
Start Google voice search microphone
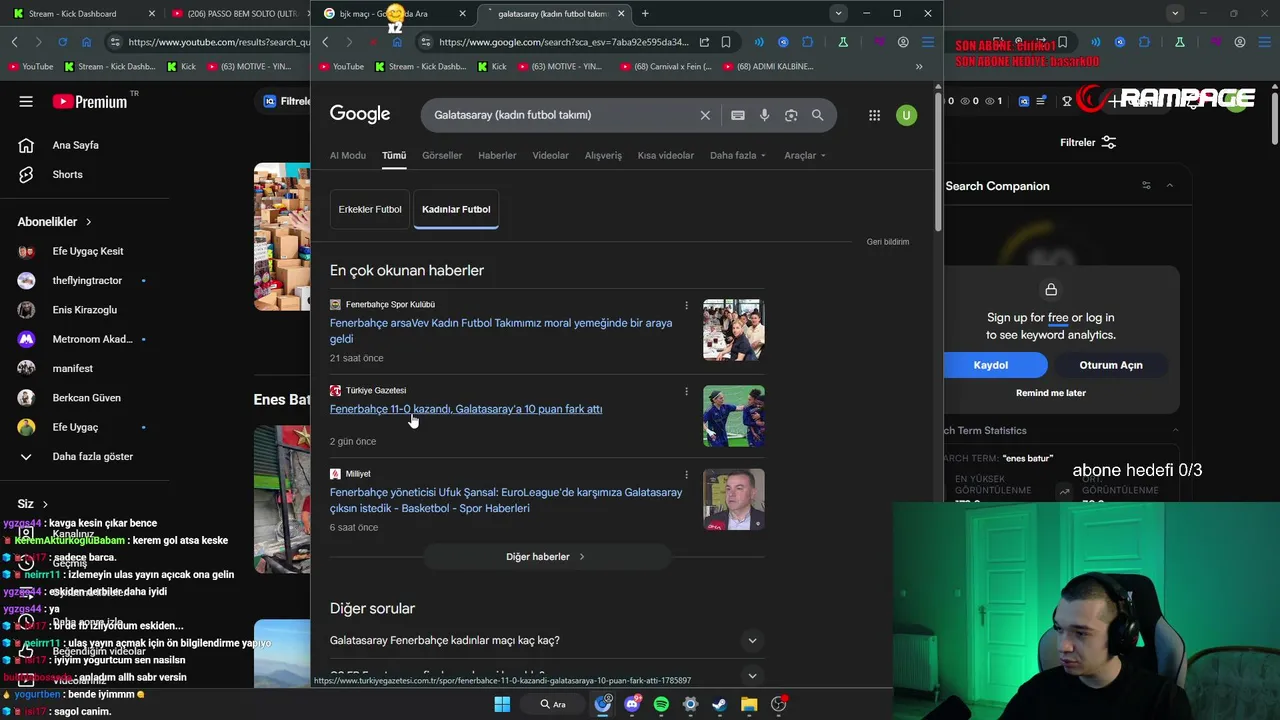point(764,115)
